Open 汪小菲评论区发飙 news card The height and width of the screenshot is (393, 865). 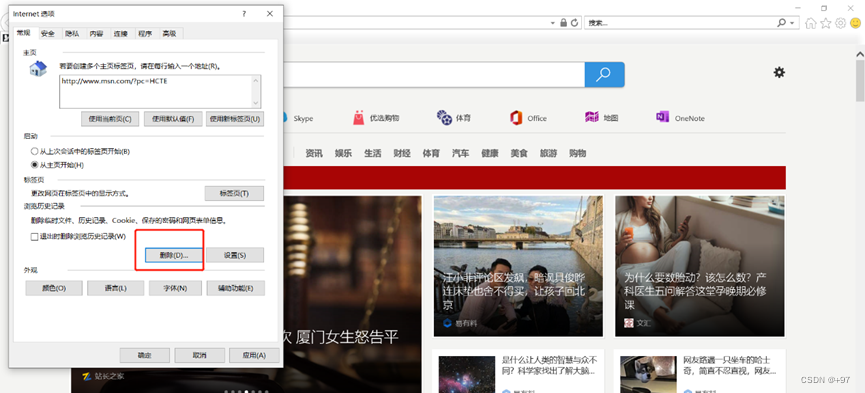coord(519,266)
